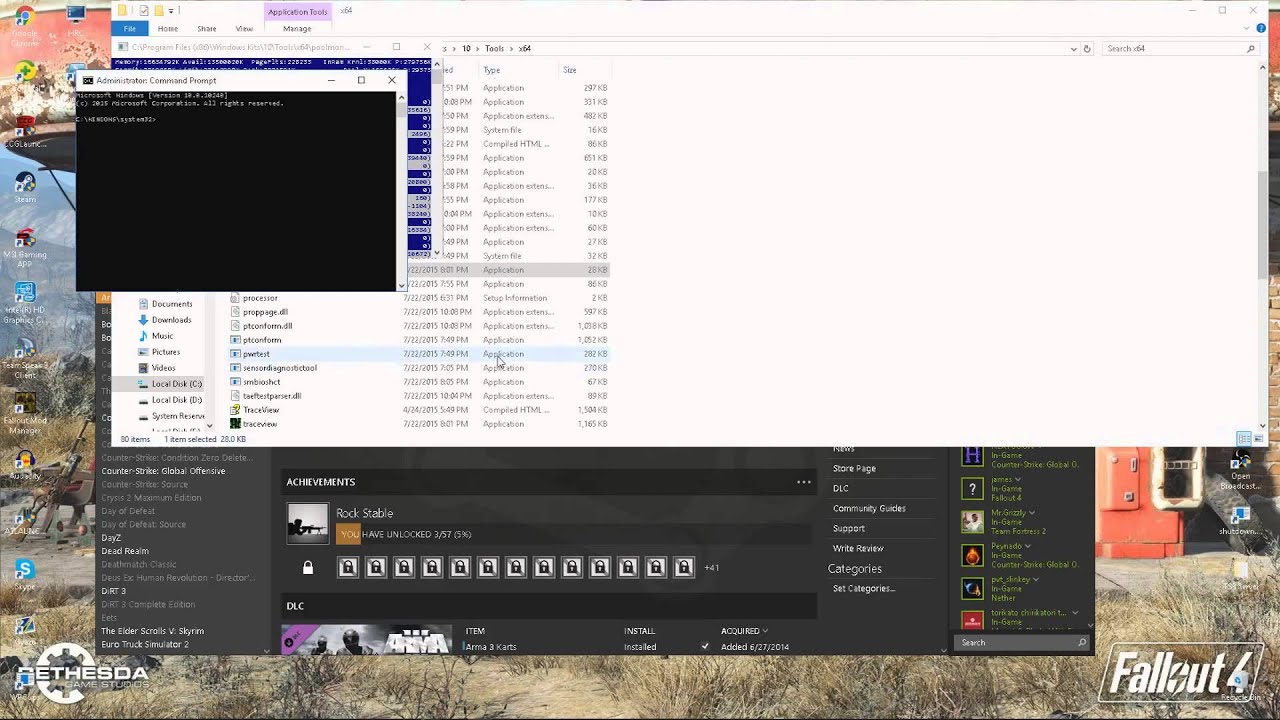
Task: Open Peynado friend avatar
Action: click(x=972, y=556)
